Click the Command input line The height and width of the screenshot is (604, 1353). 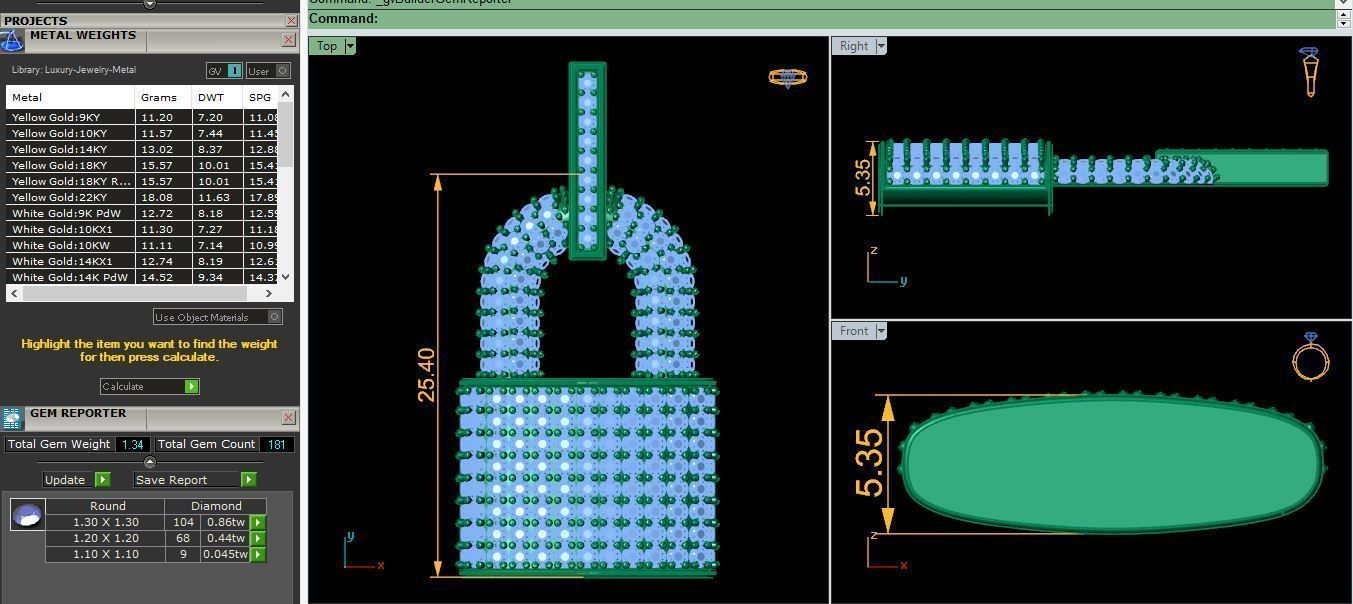click(820, 19)
